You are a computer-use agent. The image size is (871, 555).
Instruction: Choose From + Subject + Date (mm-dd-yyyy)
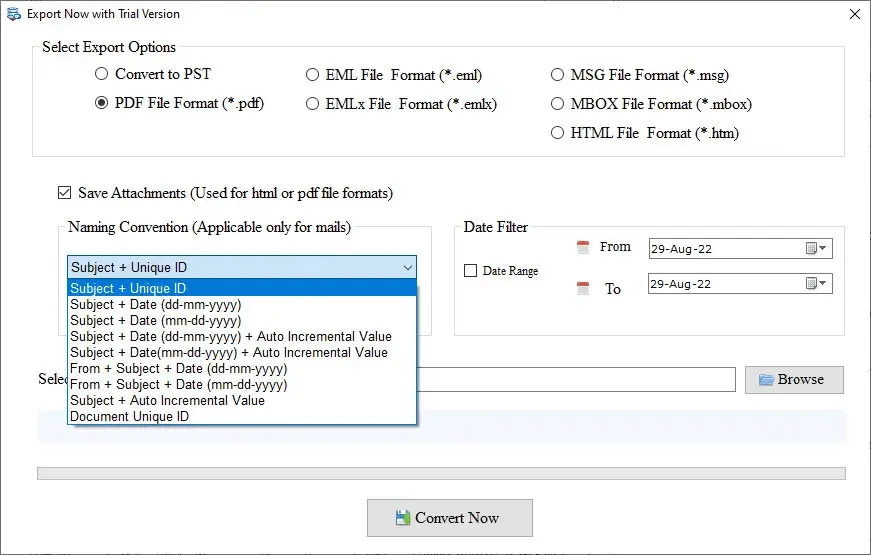tap(242, 384)
